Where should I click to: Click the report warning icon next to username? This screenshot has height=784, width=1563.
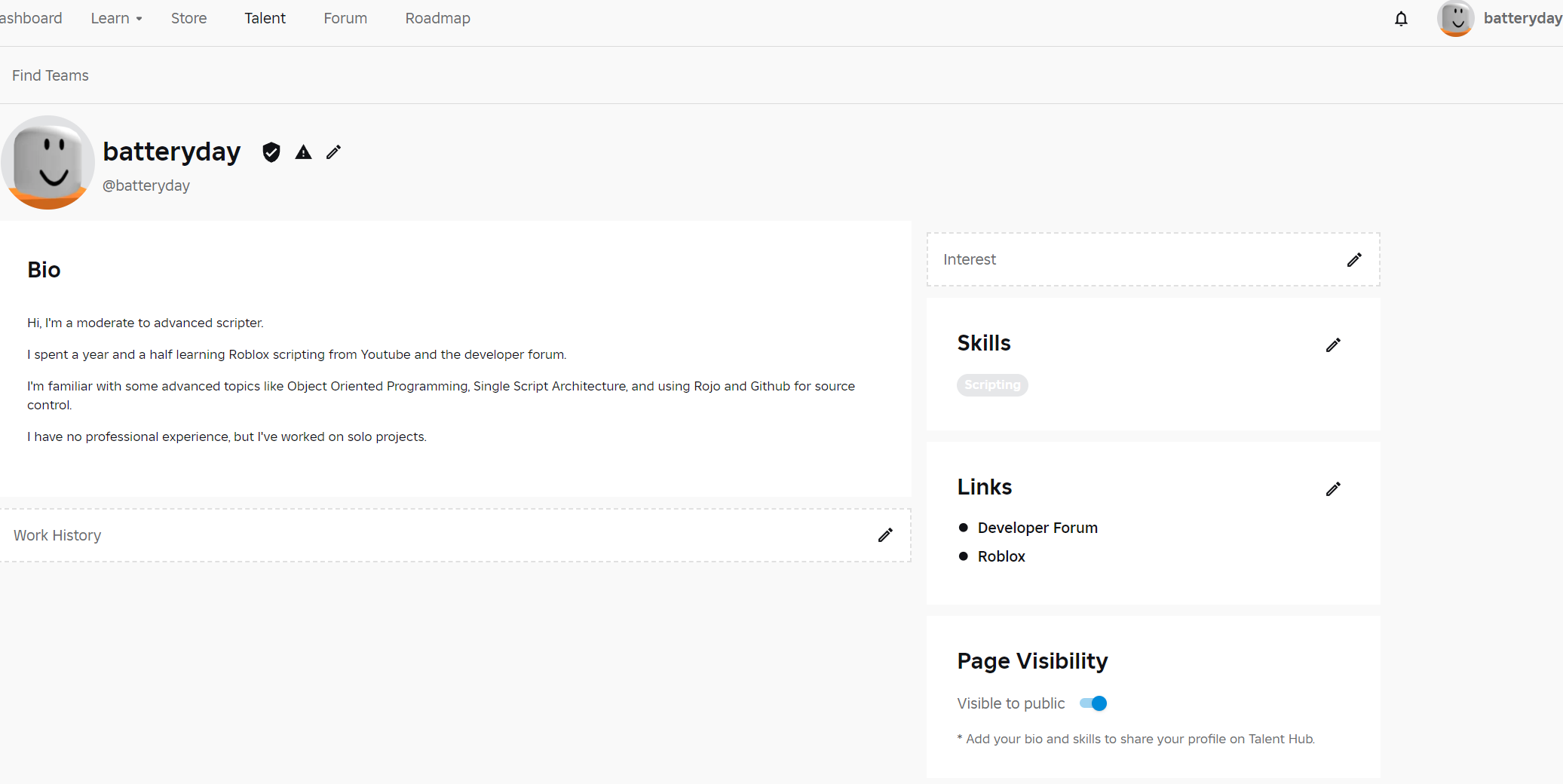point(302,152)
